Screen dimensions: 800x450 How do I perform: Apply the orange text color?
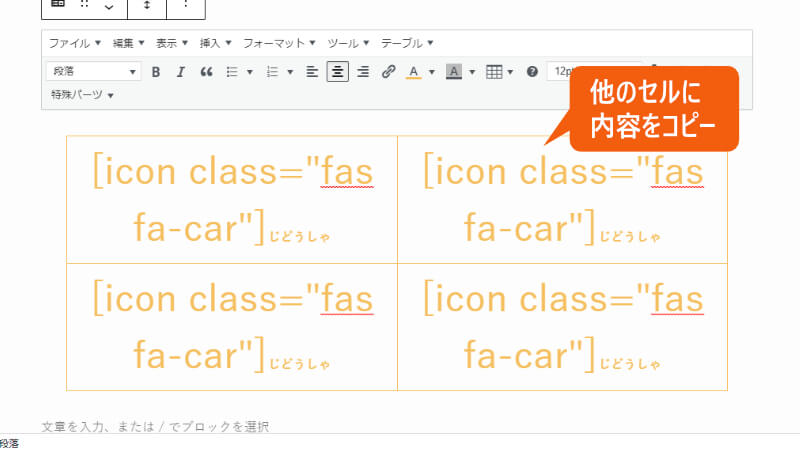coord(414,72)
